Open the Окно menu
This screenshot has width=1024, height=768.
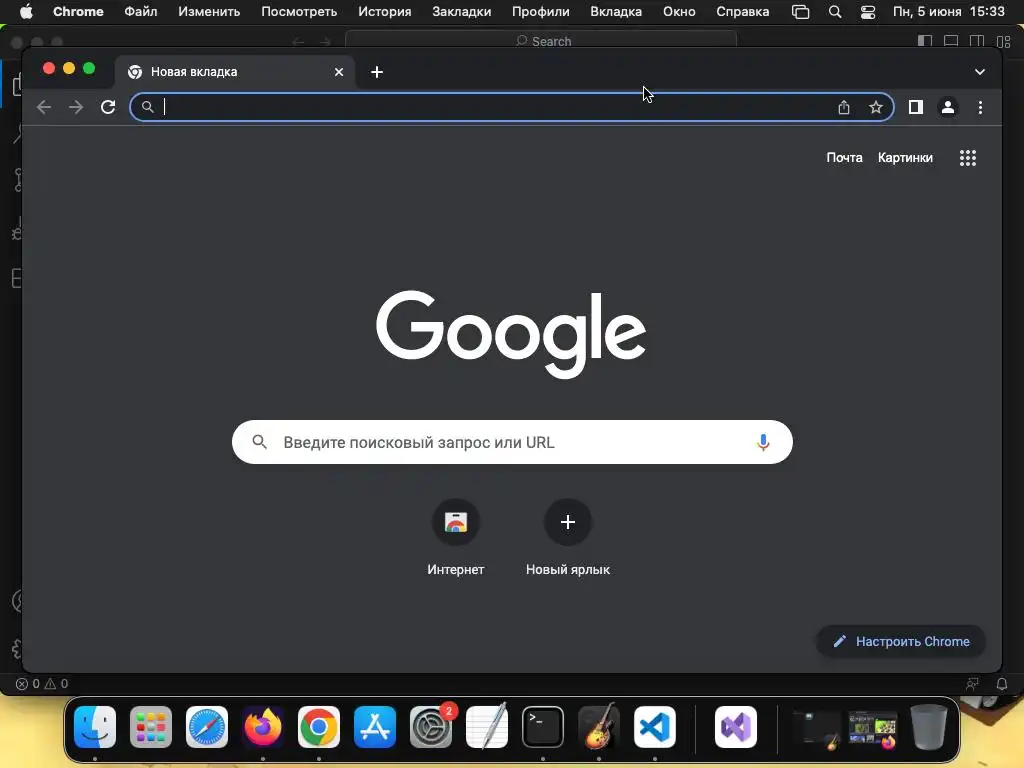[x=679, y=12]
